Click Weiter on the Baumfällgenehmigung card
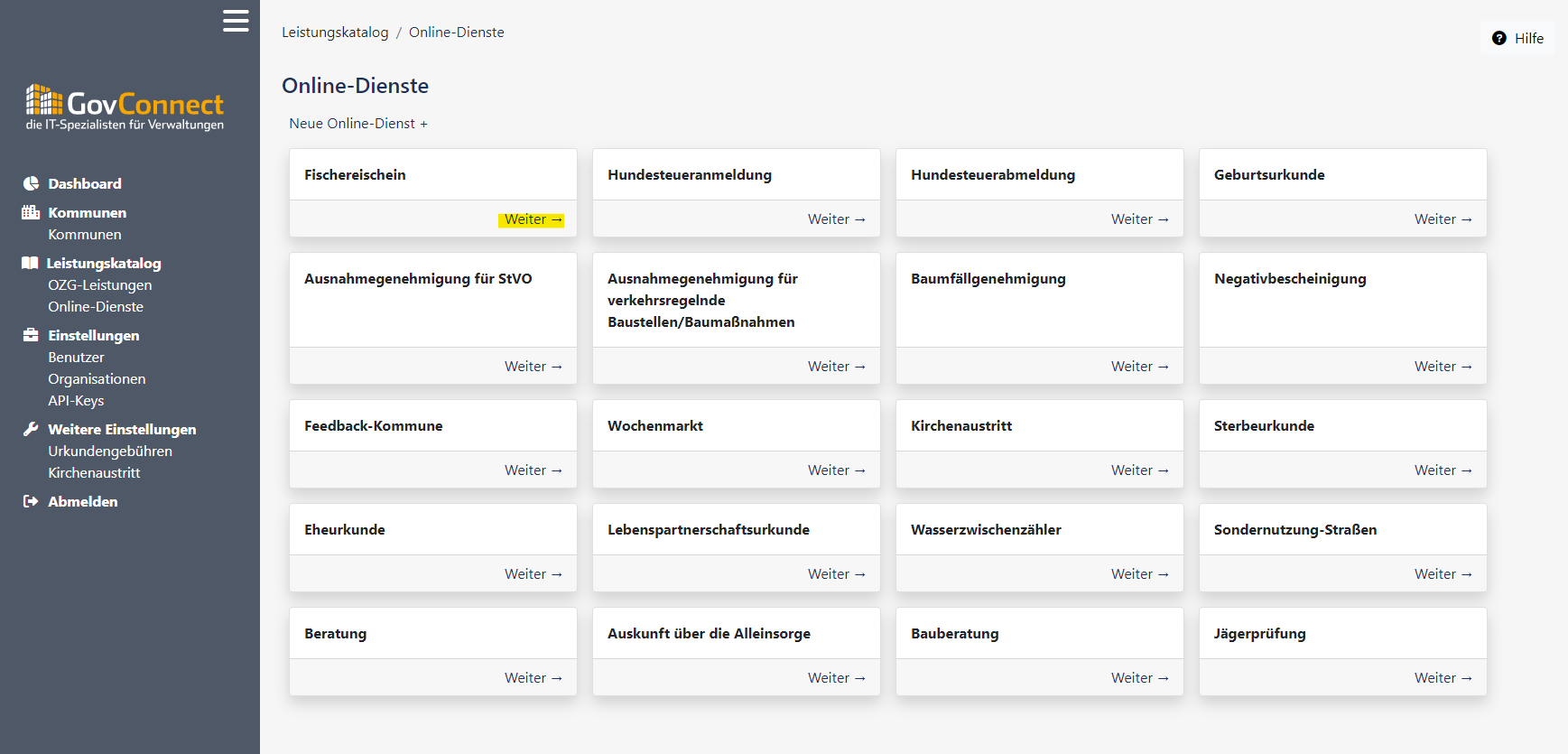This screenshot has height=754, width=1568. pyautogui.click(x=1140, y=367)
